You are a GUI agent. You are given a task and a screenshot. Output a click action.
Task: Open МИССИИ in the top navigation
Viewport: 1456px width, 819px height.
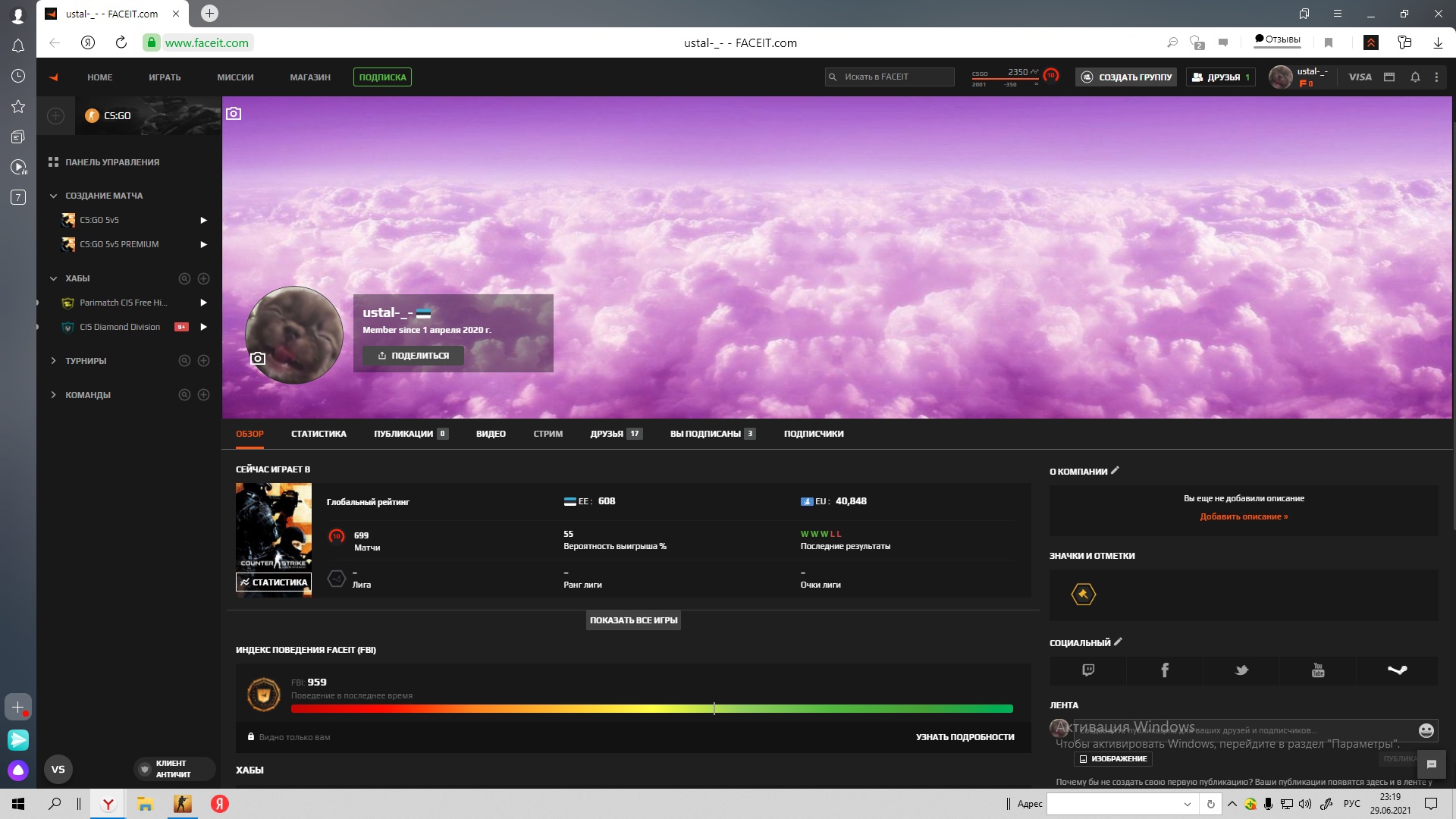[235, 77]
